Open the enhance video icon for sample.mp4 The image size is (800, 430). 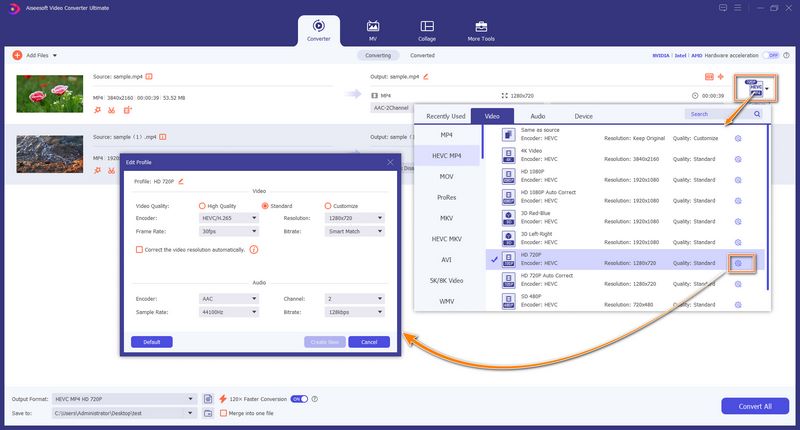click(128, 110)
